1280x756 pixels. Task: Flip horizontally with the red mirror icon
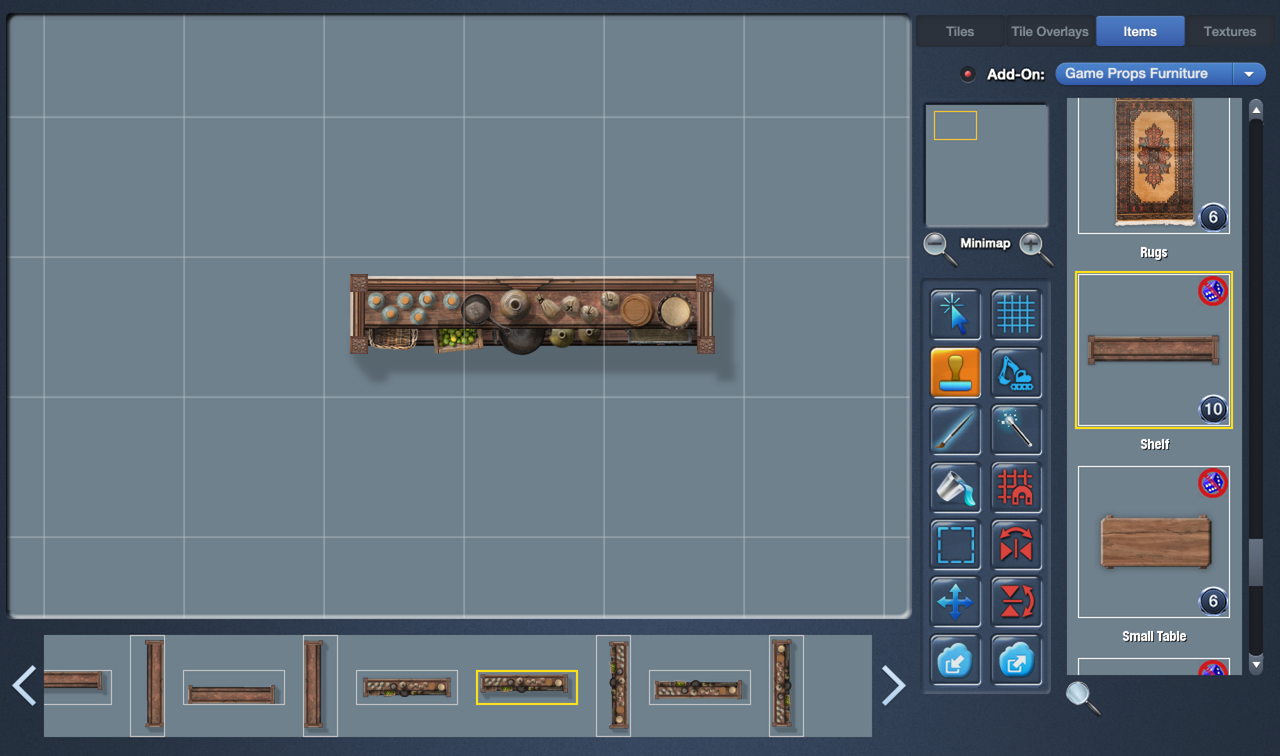(1016, 545)
